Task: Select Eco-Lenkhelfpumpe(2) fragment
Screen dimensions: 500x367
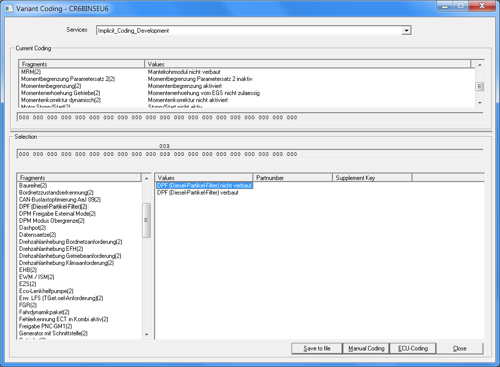Action: pos(46,291)
